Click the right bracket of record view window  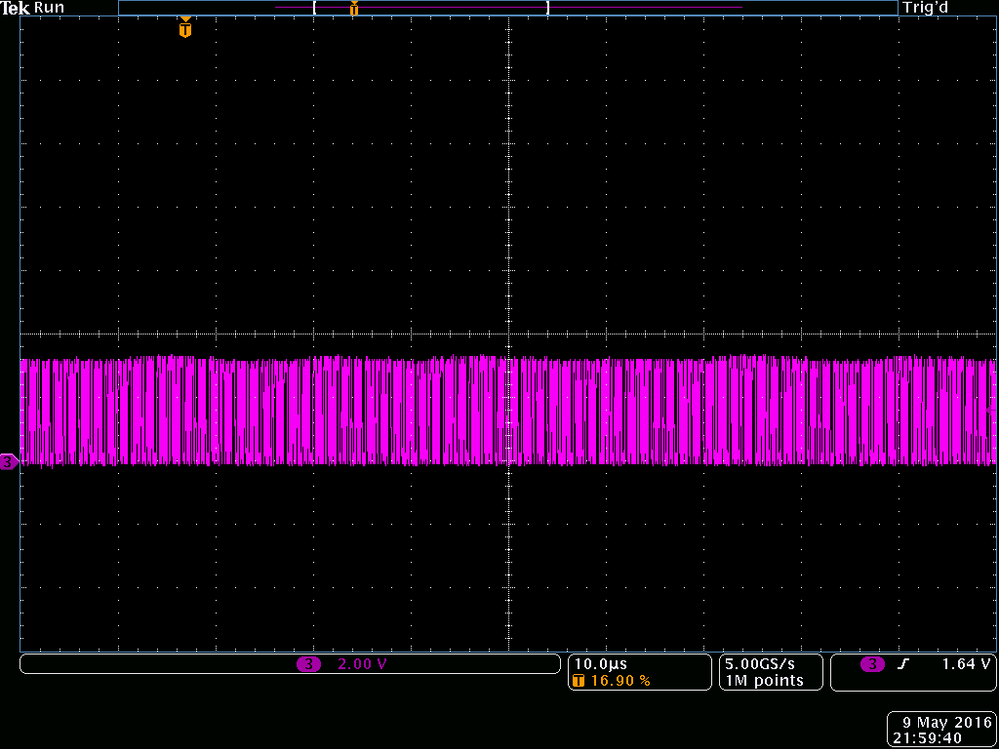[547, 8]
